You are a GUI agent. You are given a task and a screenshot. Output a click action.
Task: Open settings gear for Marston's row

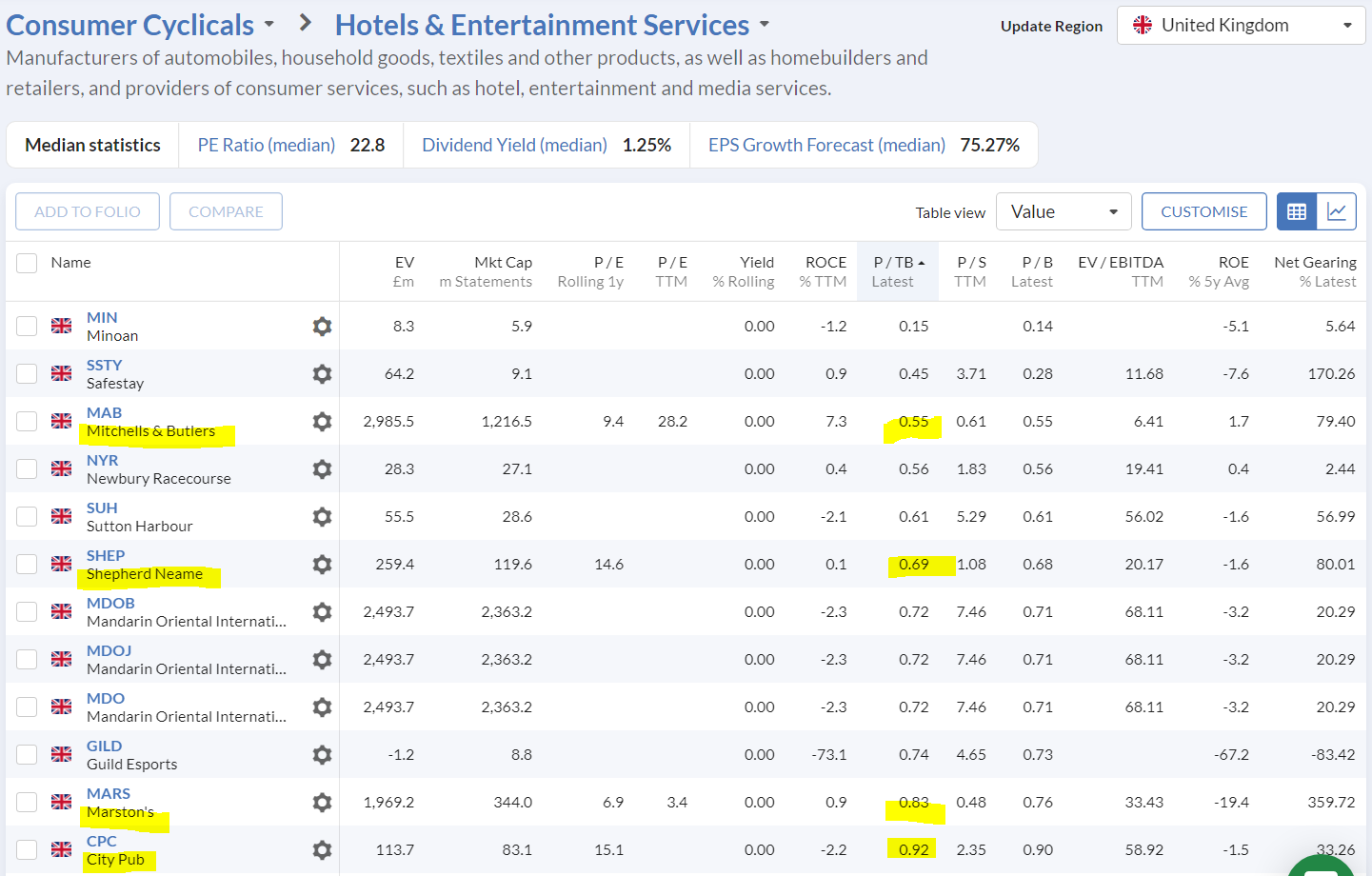[x=322, y=803]
